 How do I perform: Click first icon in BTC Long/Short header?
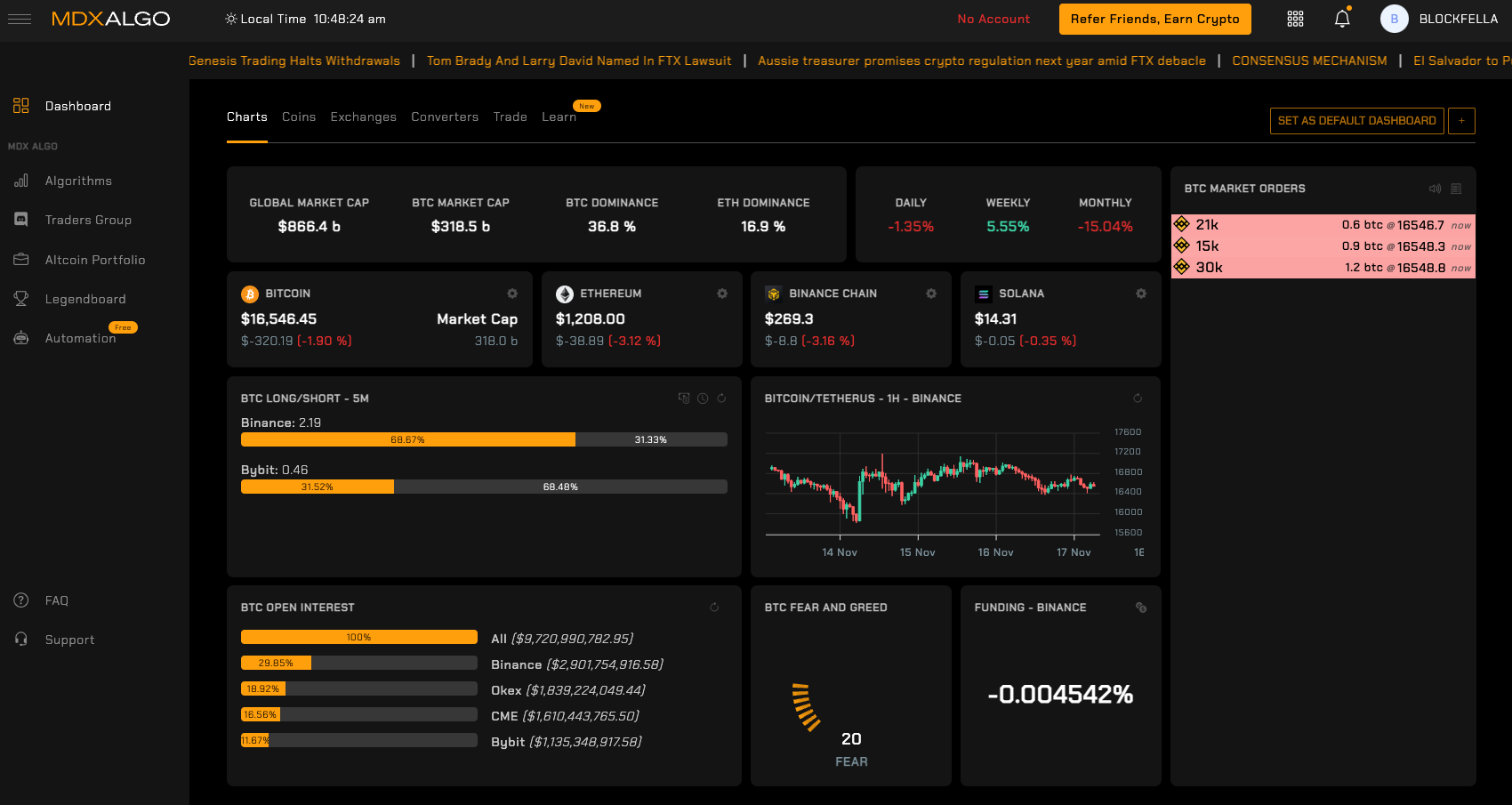(x=684, y=398)
